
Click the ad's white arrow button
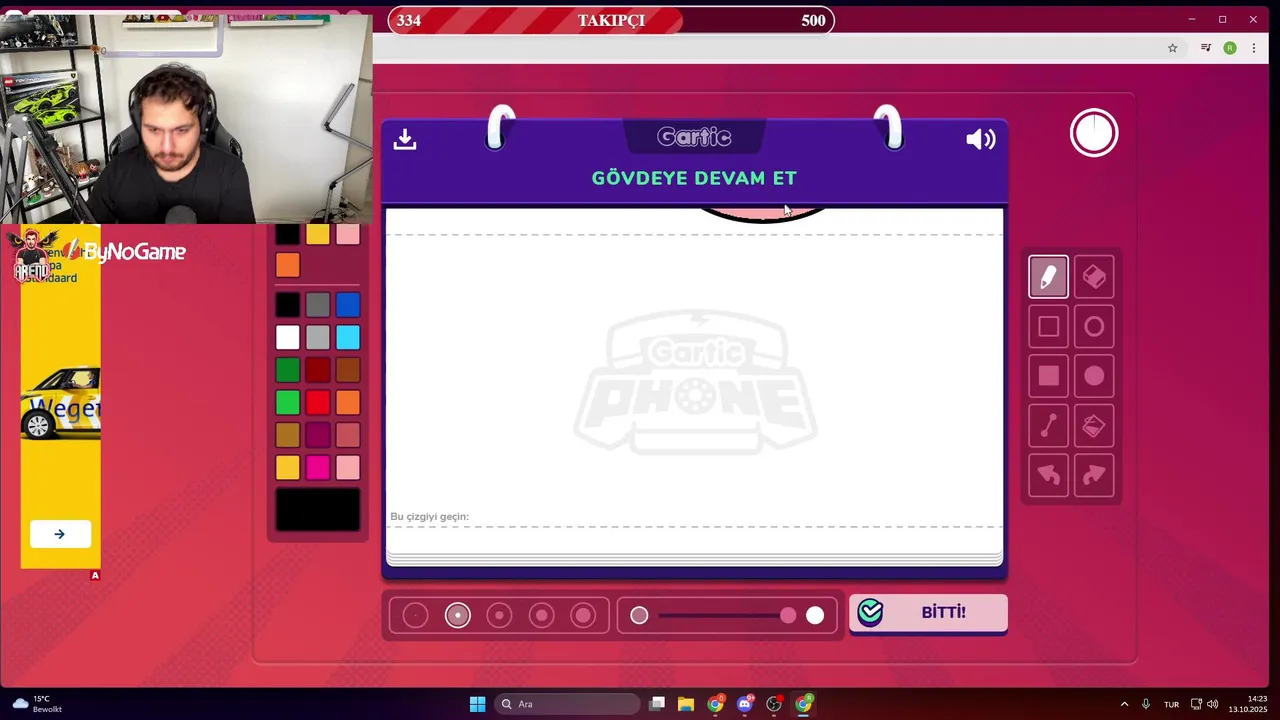60,534
